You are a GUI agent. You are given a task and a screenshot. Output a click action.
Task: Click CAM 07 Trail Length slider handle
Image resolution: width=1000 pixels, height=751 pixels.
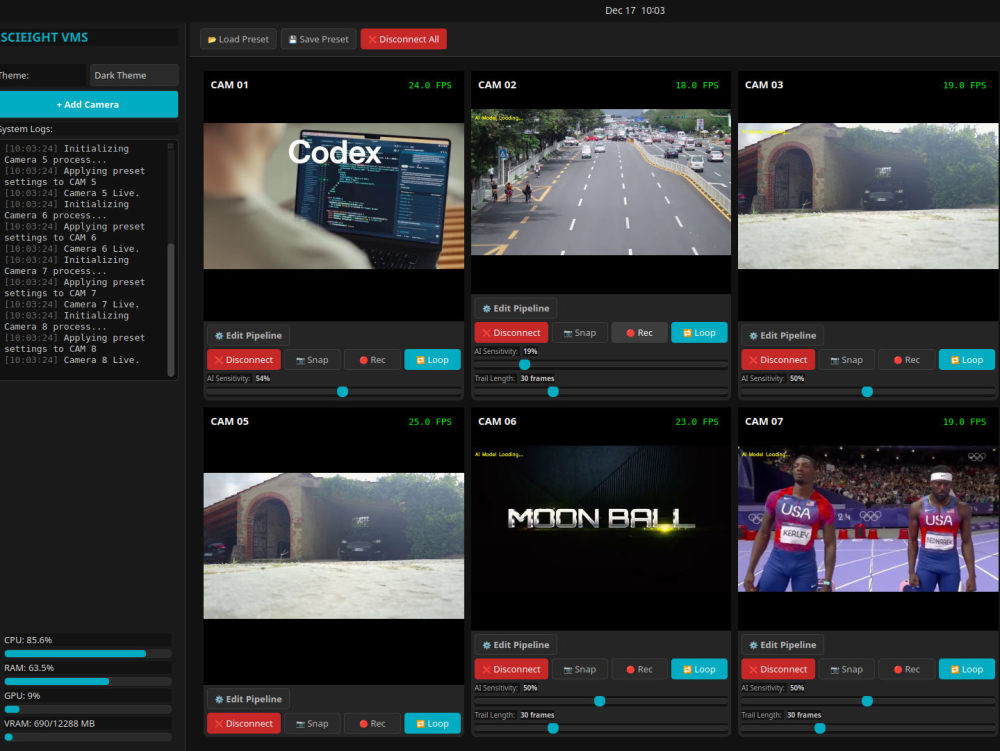(x=820, y=728)
